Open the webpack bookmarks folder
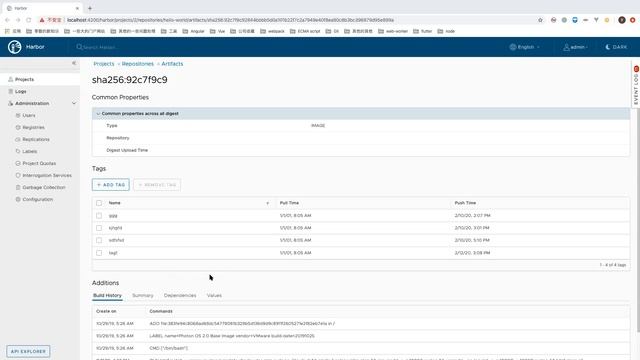640x360 pixels. (272, 31)
